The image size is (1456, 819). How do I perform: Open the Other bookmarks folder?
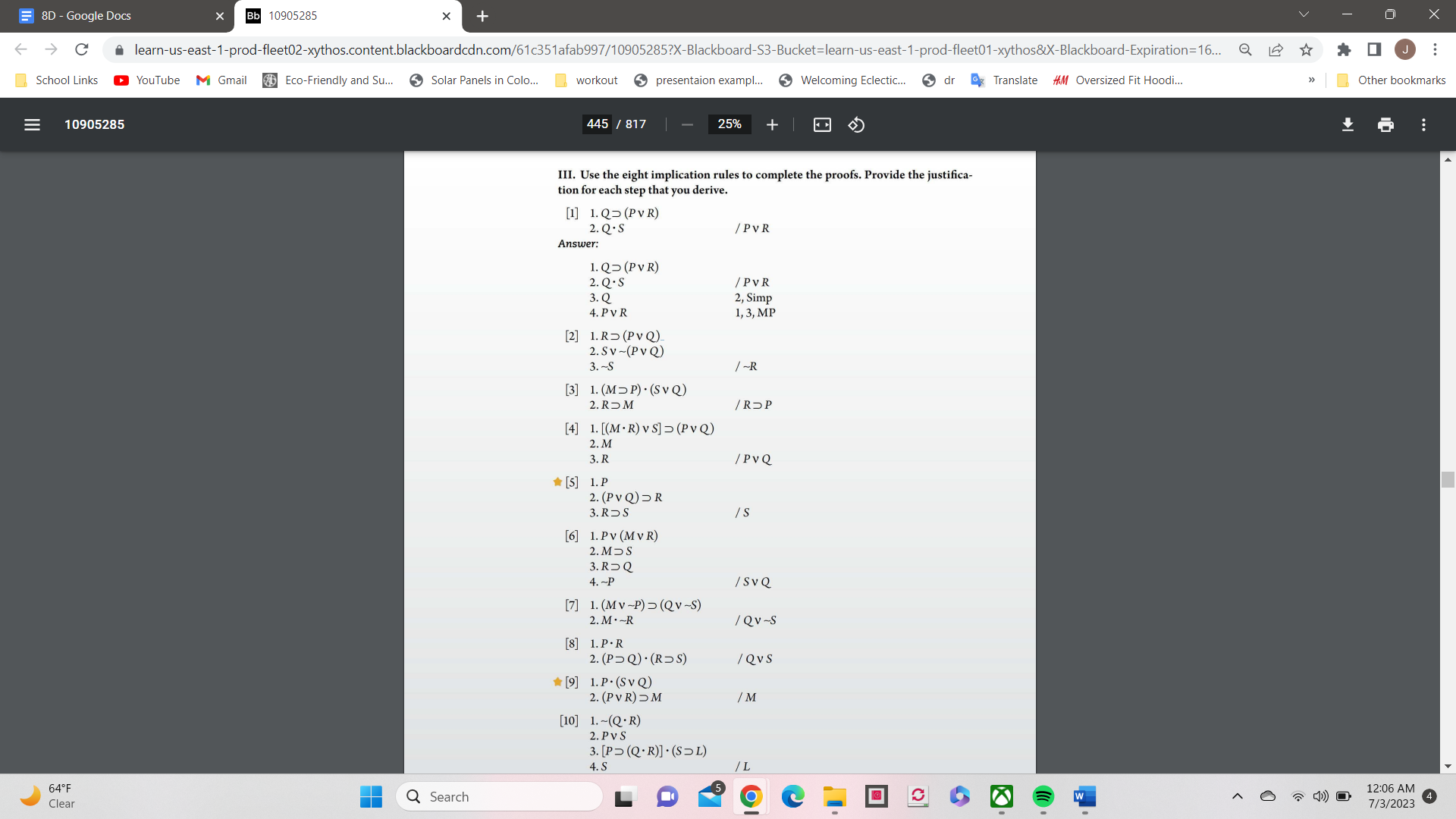point(1392,80)
